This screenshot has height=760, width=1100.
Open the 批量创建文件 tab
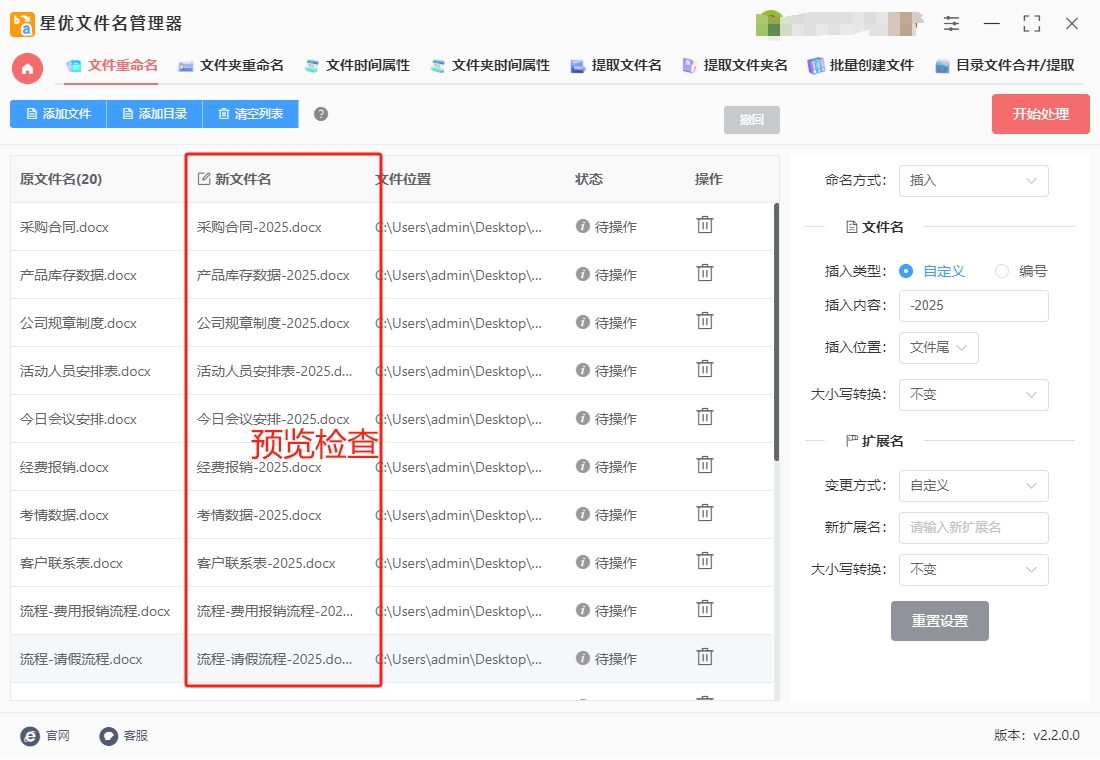coord(860,66)
